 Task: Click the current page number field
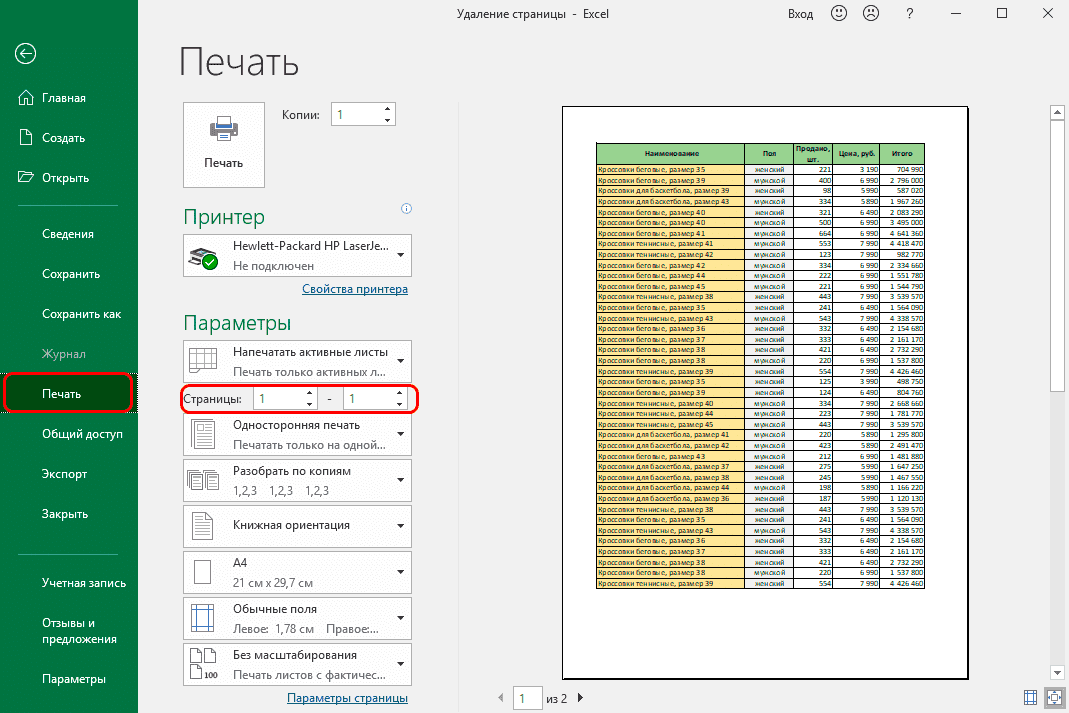[x=526, y=697]
